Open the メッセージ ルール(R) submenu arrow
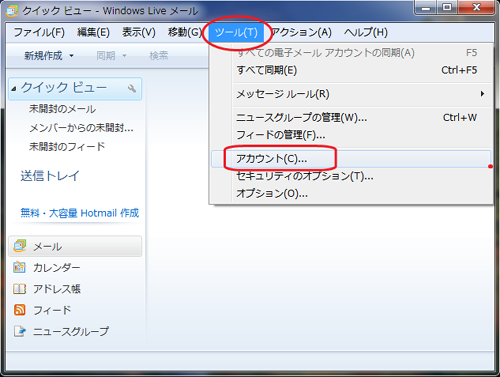The width and height of the screenshot is (500, 377). pos(482,94)
